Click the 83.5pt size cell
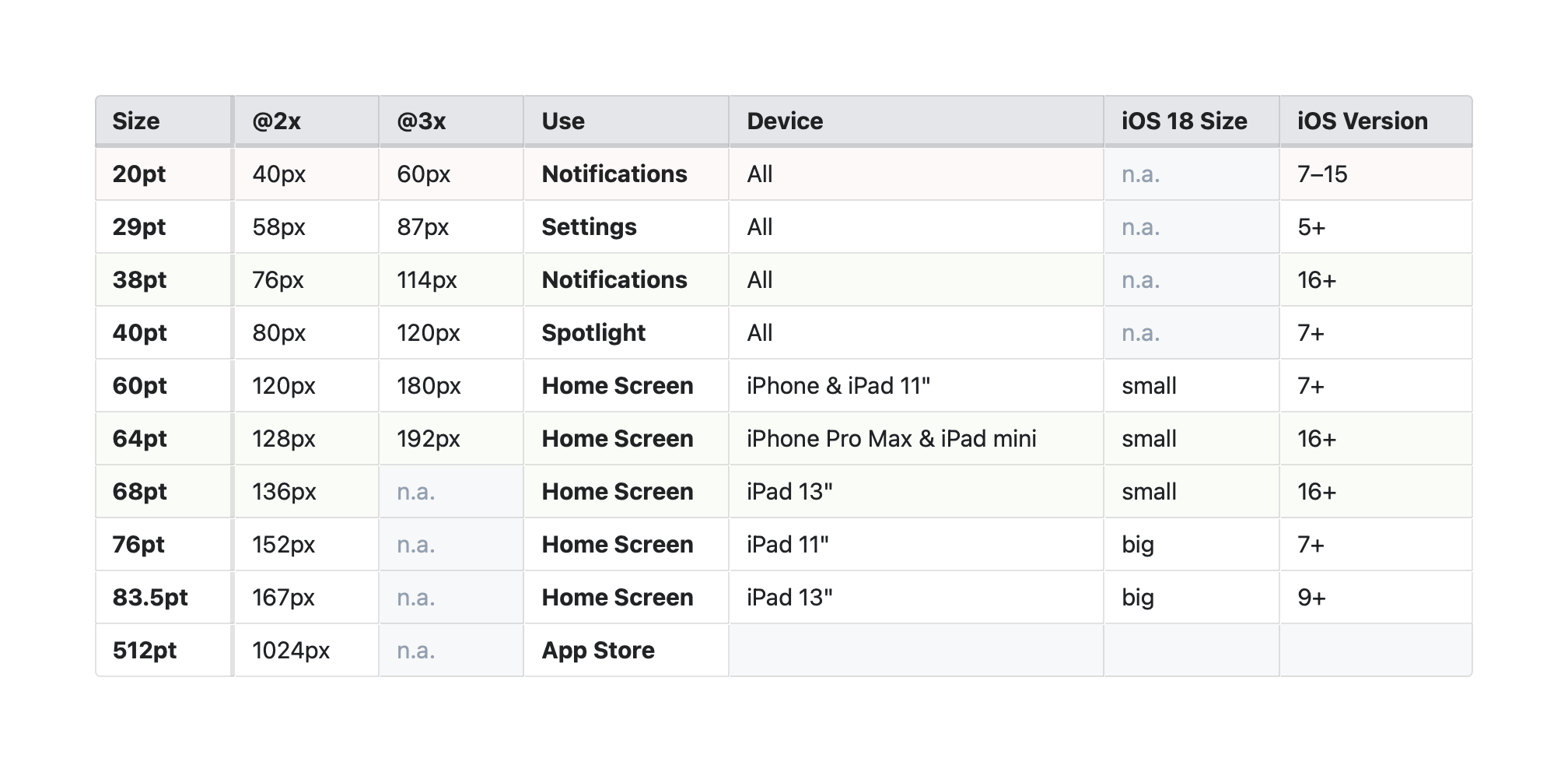The height and width of the screenshot is (772, 1568). [x=150, y=598]
